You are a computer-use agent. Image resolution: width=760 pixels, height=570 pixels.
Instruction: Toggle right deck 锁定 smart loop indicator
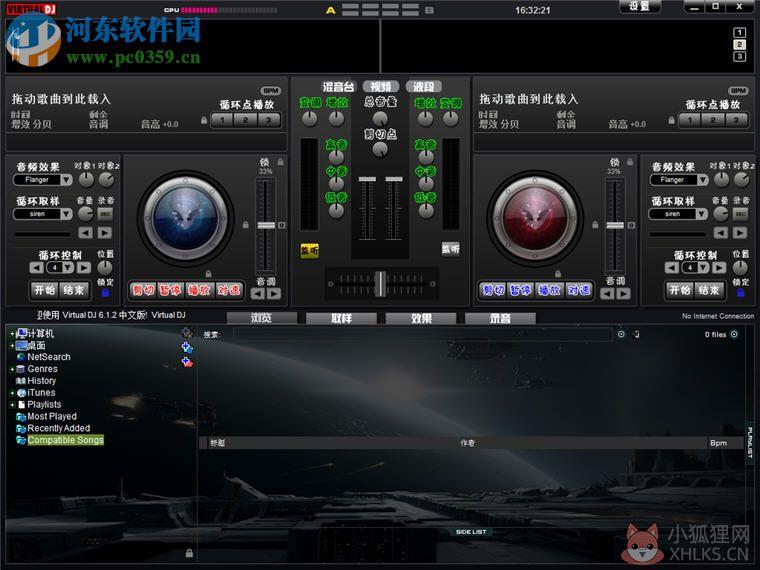740,293
